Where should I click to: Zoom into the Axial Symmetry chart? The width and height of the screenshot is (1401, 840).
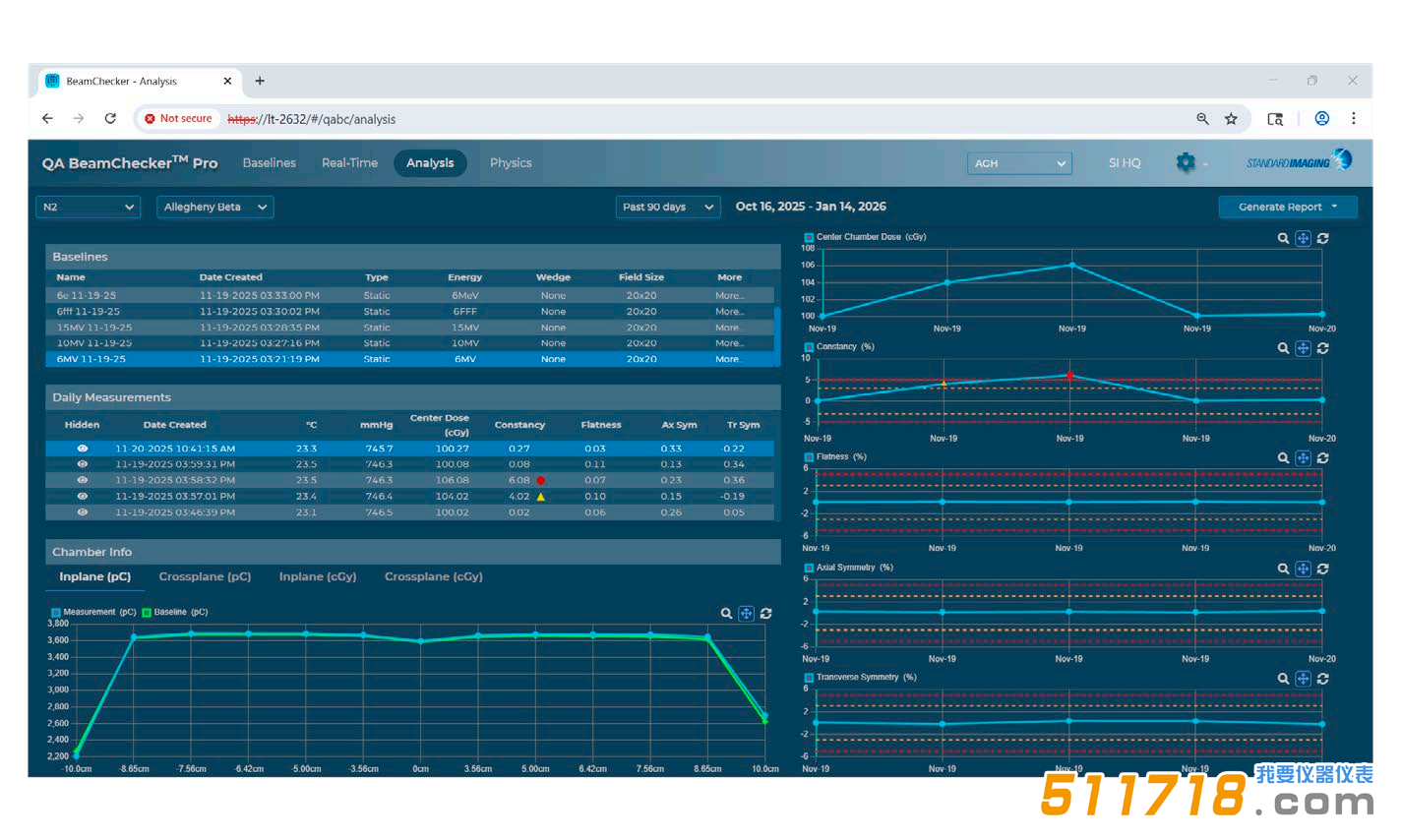1283,569
